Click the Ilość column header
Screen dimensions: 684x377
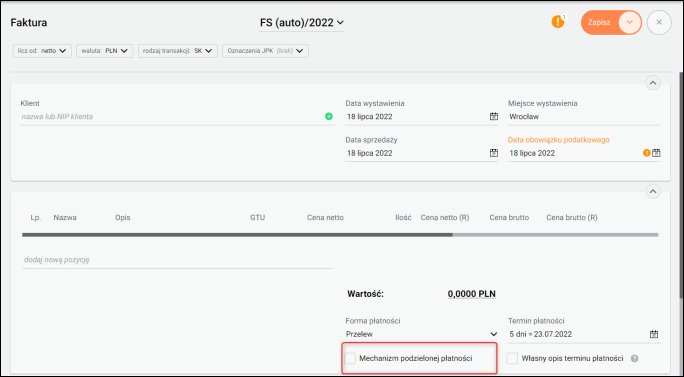pos(403,217)
